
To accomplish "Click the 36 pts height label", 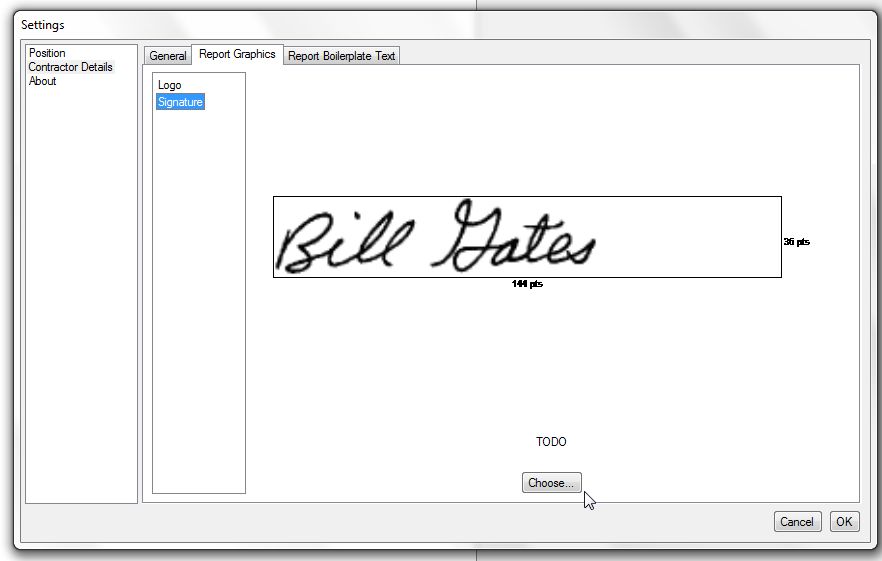I will pyautogui.click(x=796, y=241).
